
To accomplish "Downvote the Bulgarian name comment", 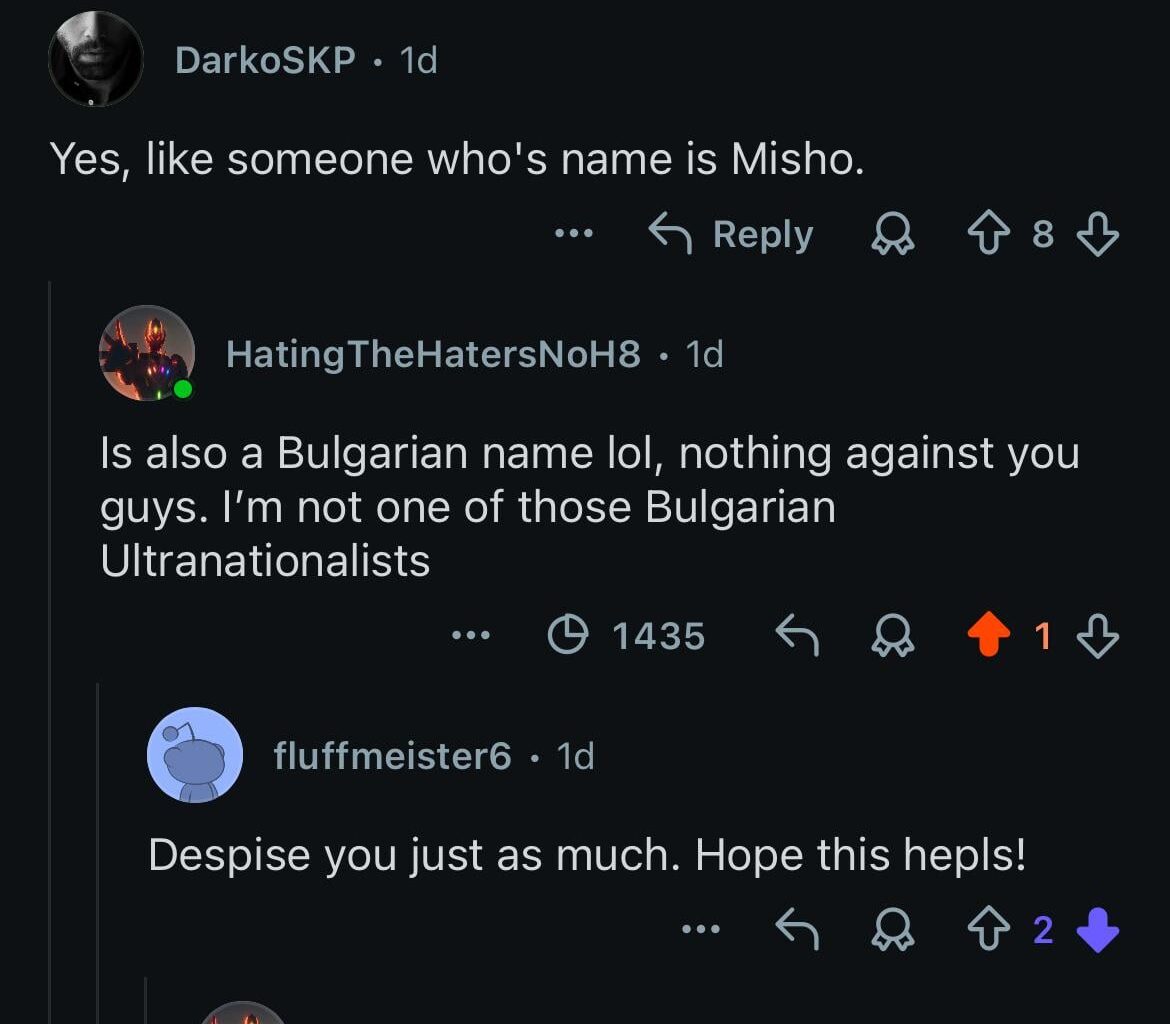I will [1098, 634].
